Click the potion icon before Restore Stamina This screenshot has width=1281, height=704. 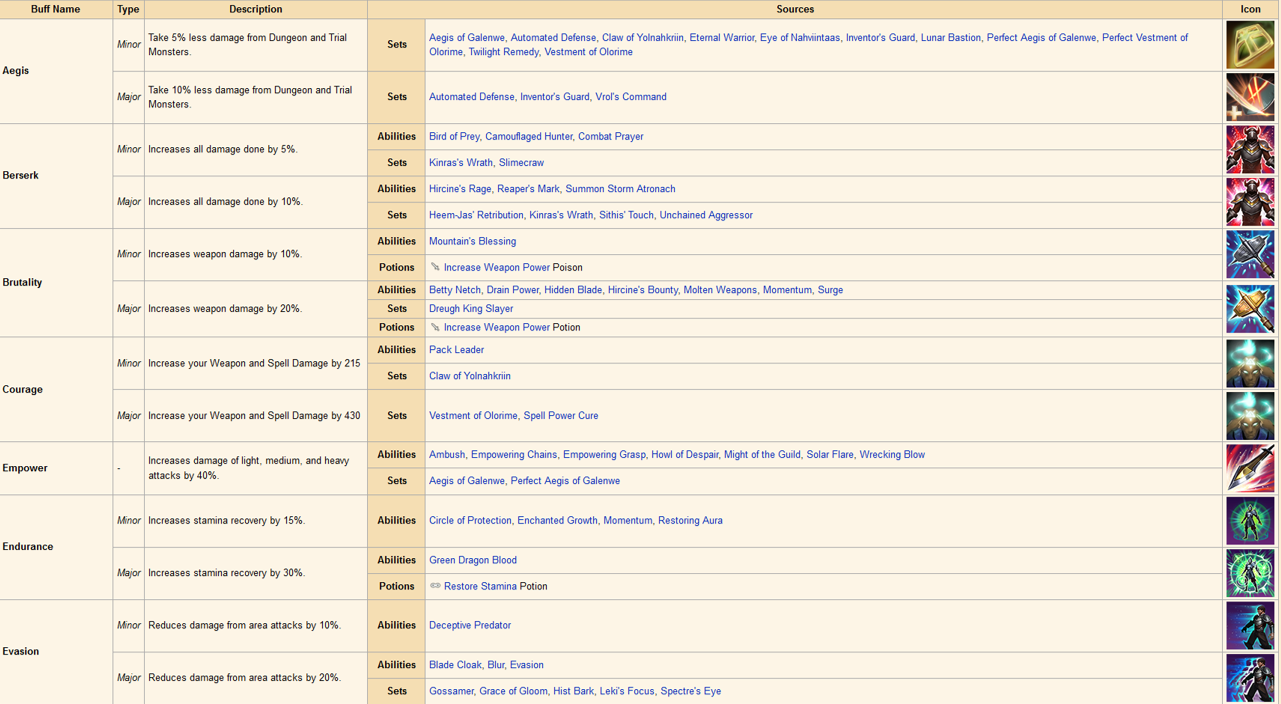(x=435, y=586)
